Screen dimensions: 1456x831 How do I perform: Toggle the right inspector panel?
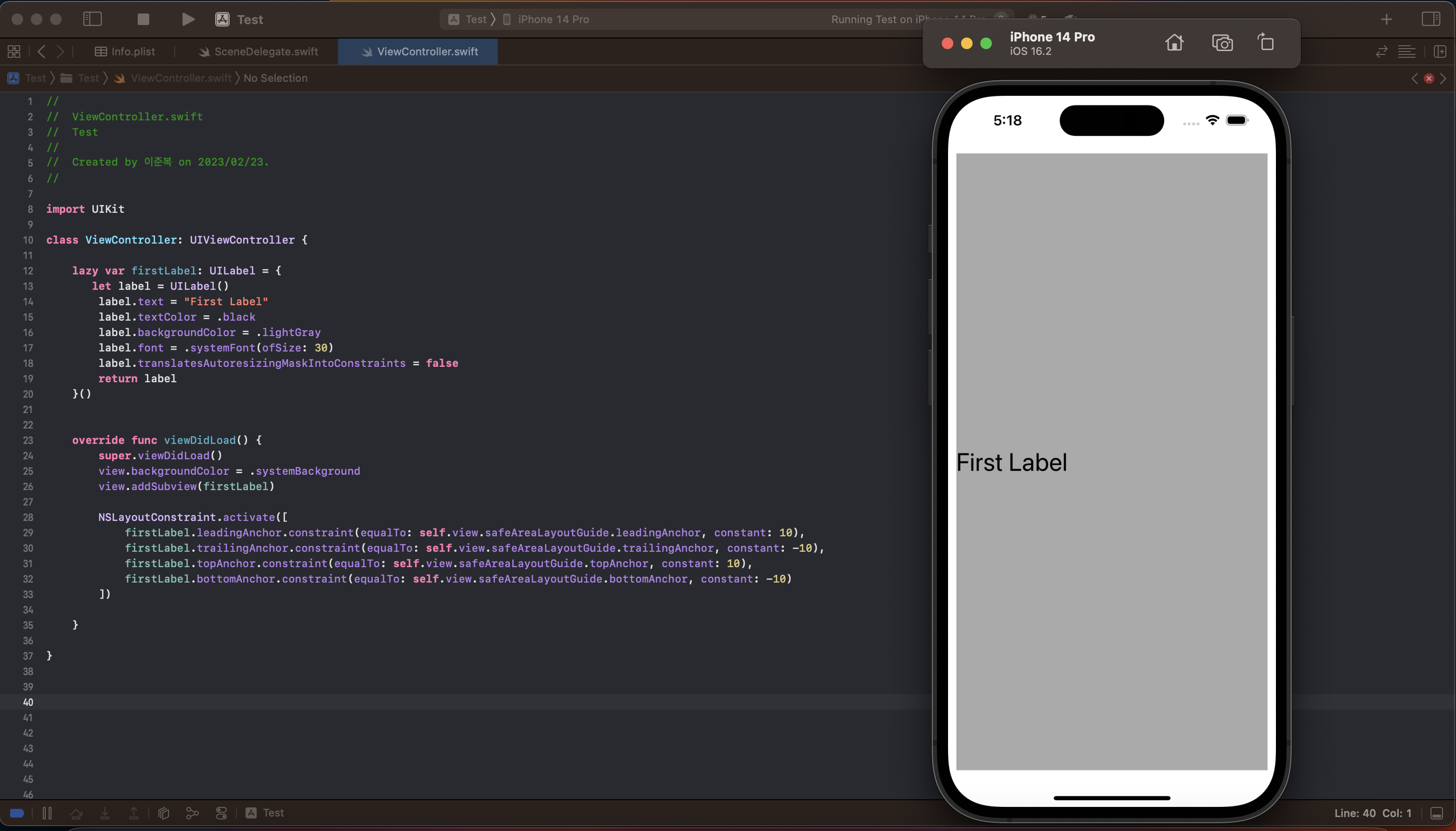pyautogui.click(x=1430, y=19)
